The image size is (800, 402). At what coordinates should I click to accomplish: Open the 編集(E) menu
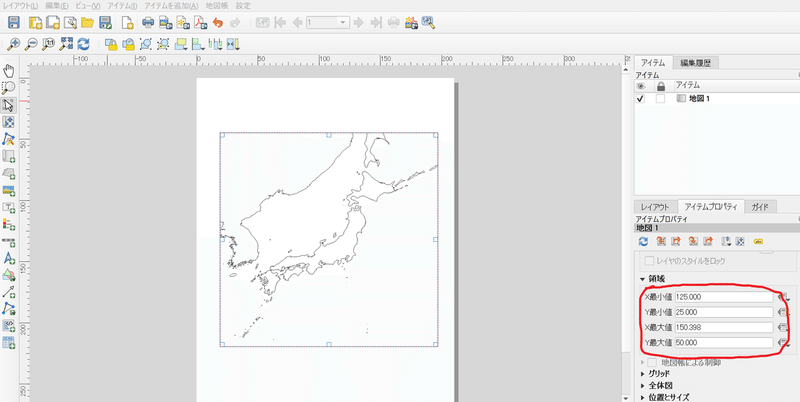click(57, 6)
